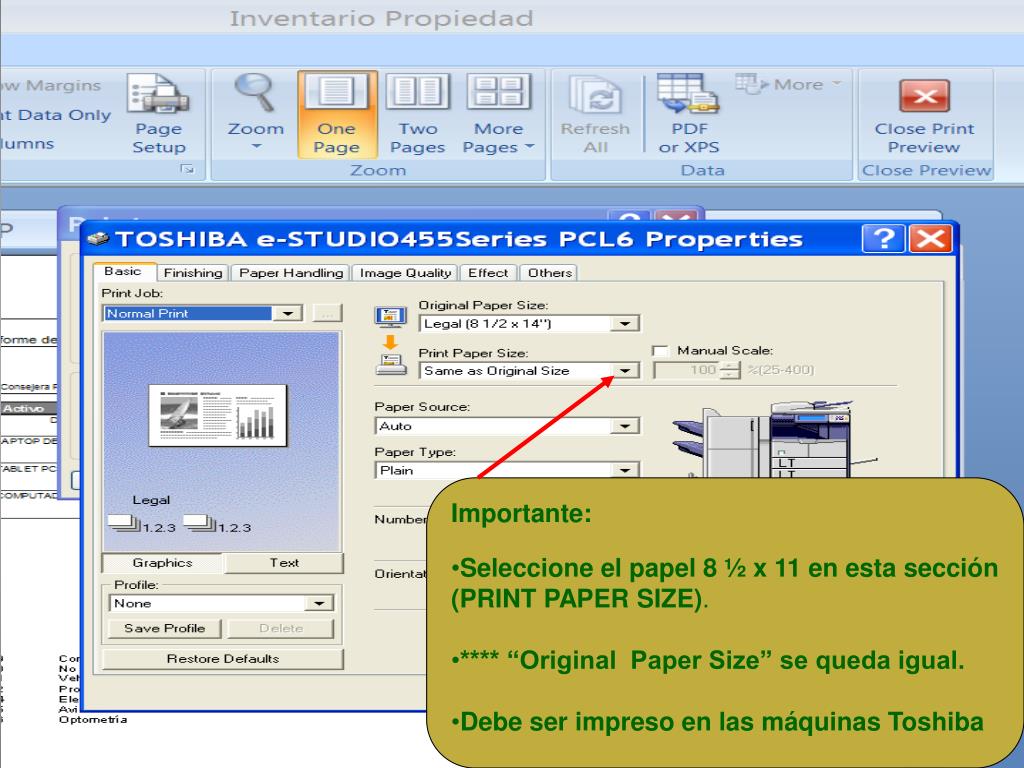Open the Others tab

(x=550, y=272)
